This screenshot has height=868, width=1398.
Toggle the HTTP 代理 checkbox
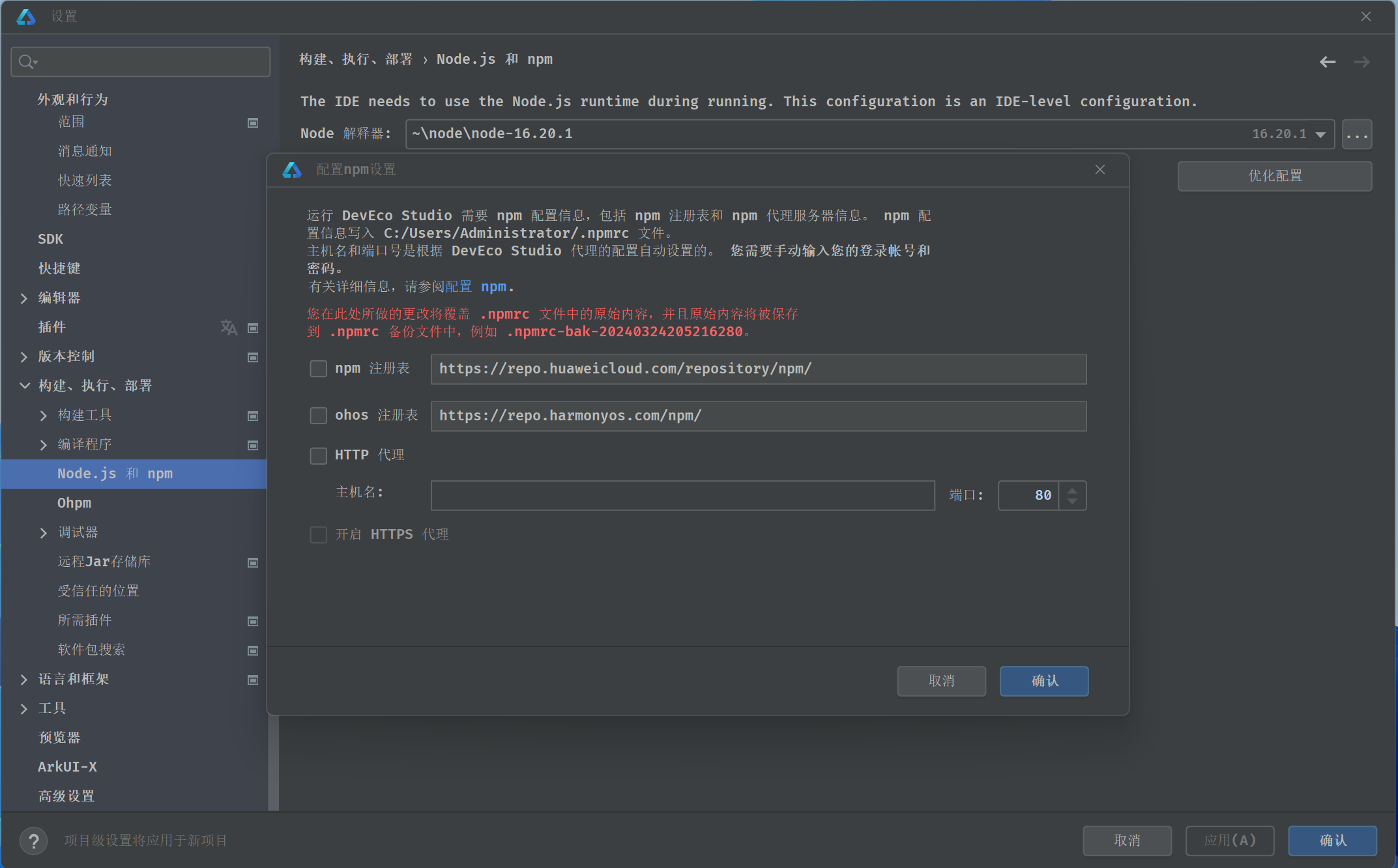pos(318,456)
